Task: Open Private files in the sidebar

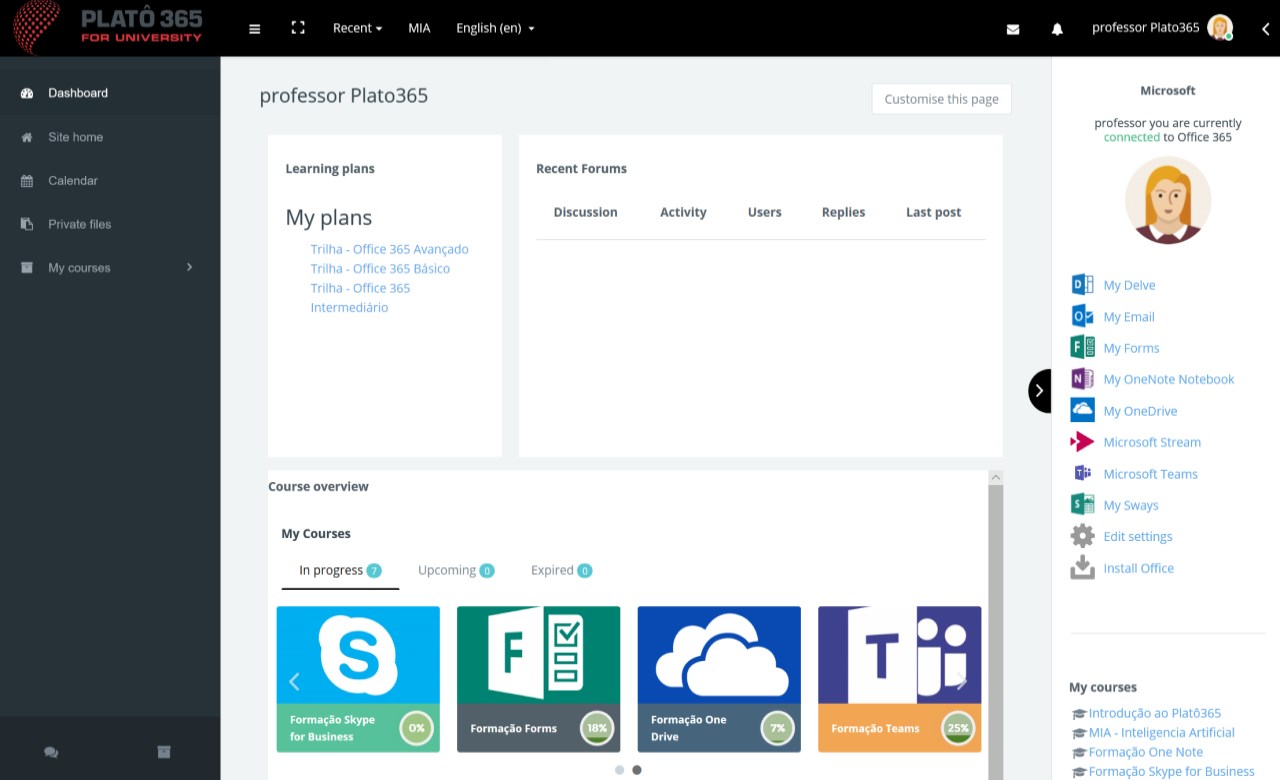Action: tap(110, 224)
